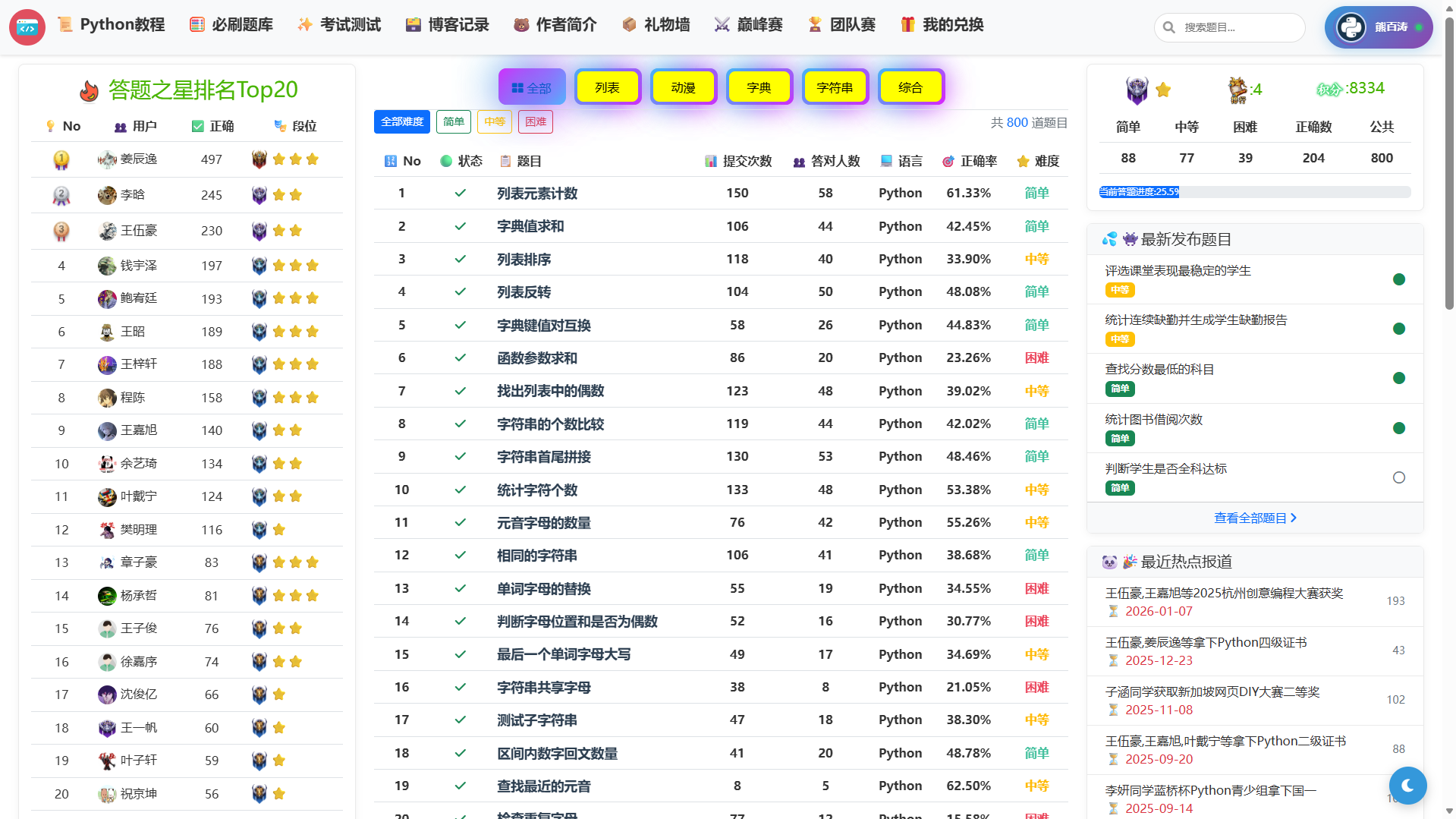Viewport: 1456px width, 819px height.
Task: Click the site logo code icon
Action: (x=27, y=27)
